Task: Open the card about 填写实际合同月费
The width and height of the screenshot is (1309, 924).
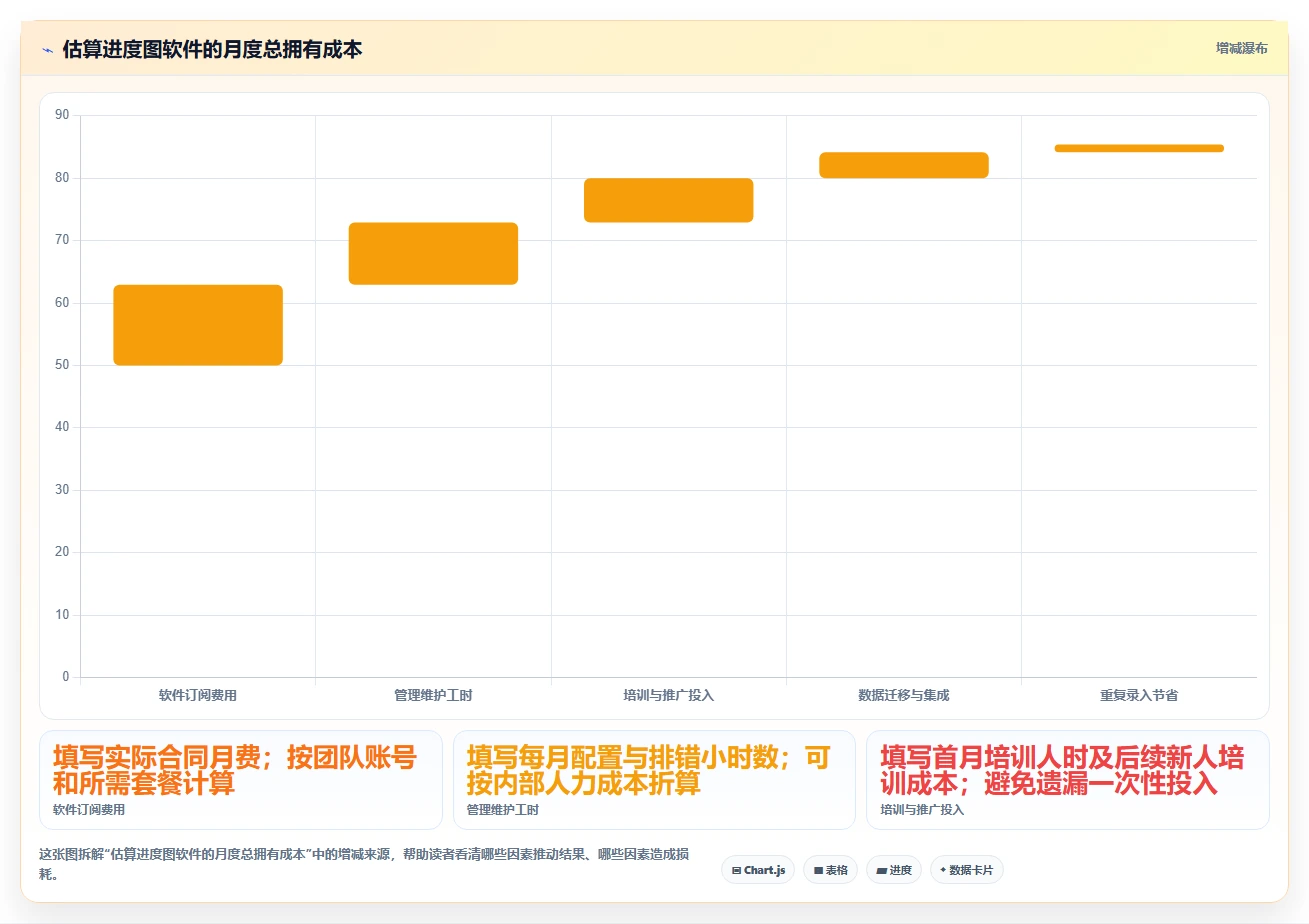Action: pyautogui.click(x=241, y=780)
